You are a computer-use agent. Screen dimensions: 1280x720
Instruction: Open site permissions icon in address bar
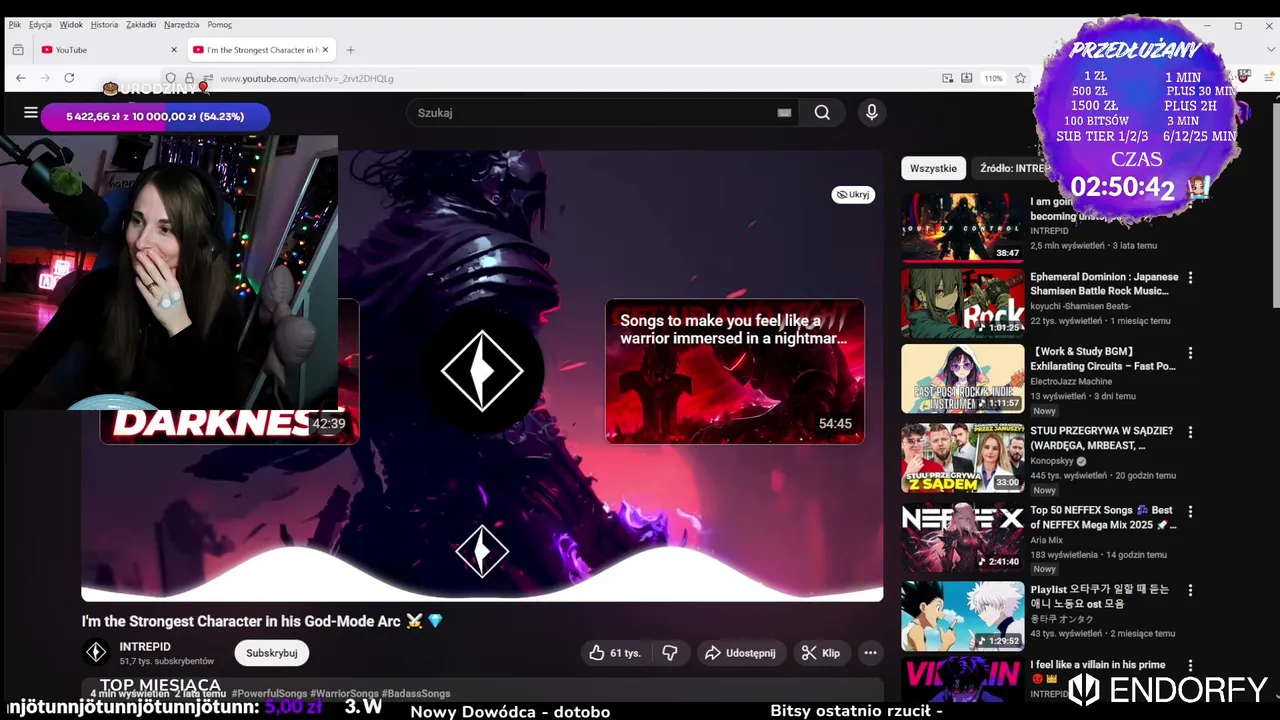coord(207,78)
